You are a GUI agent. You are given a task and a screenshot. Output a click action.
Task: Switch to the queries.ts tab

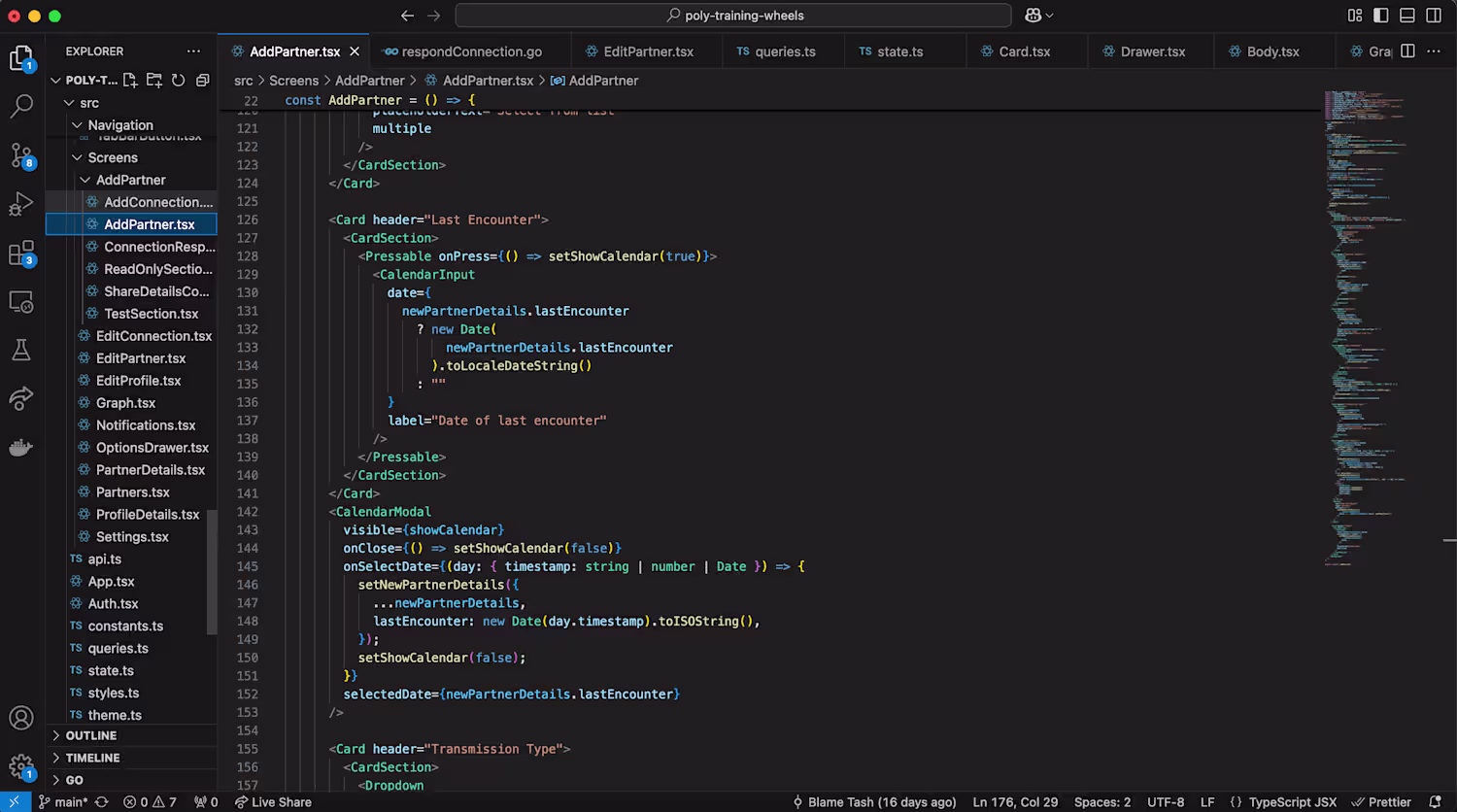tap(785, 51)
